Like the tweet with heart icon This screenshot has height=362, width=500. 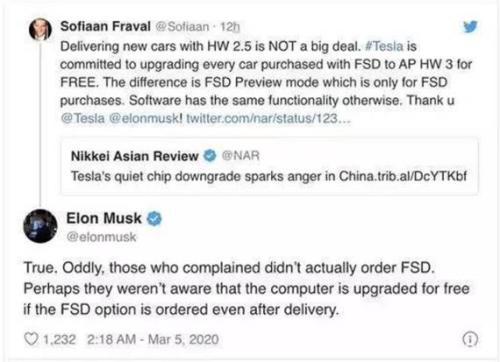pos(31,339)
